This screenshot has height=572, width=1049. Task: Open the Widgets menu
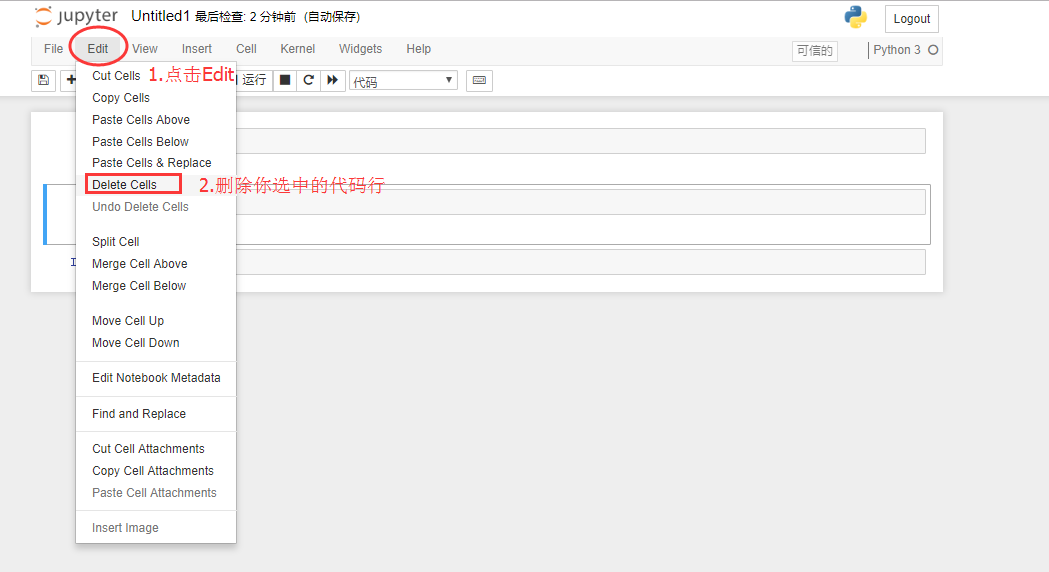(x=360, y=49)
